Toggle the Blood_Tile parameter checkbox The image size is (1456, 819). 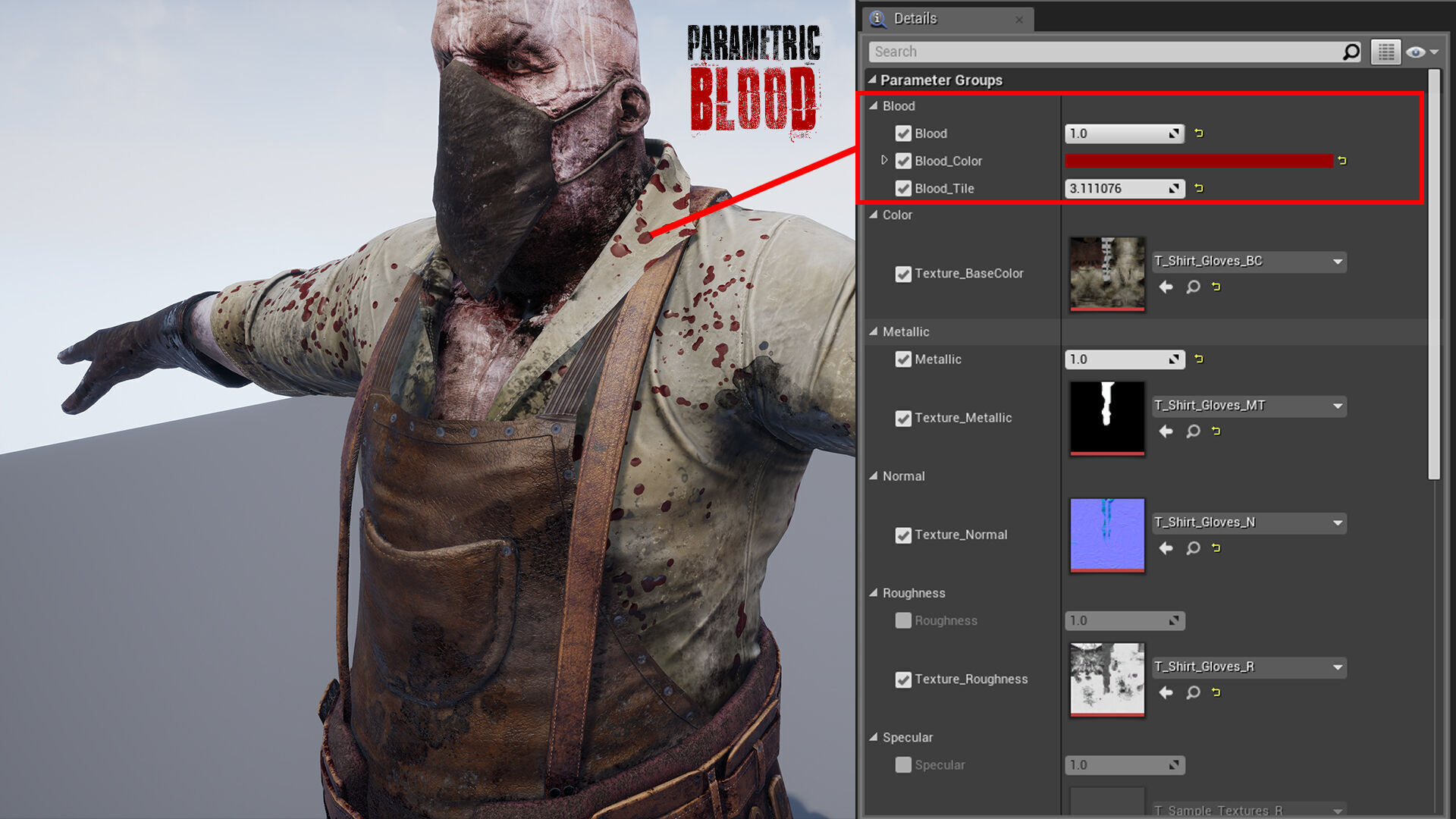(903, 188)
